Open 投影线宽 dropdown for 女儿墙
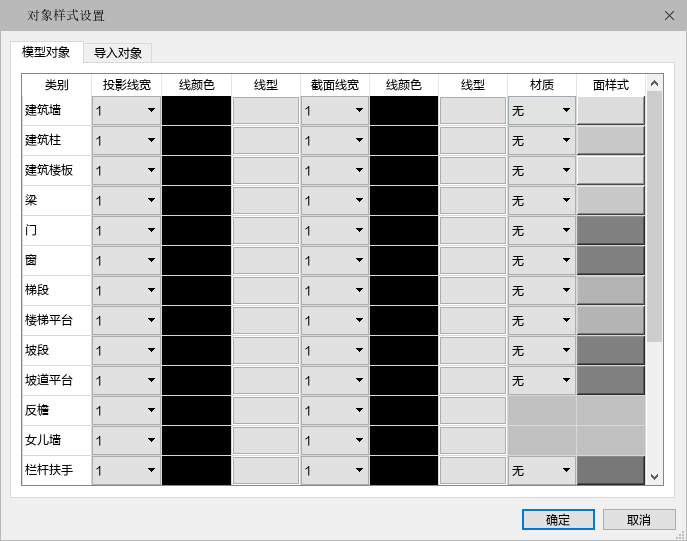Viewport: 687px width, 541px height. [126, 440]
